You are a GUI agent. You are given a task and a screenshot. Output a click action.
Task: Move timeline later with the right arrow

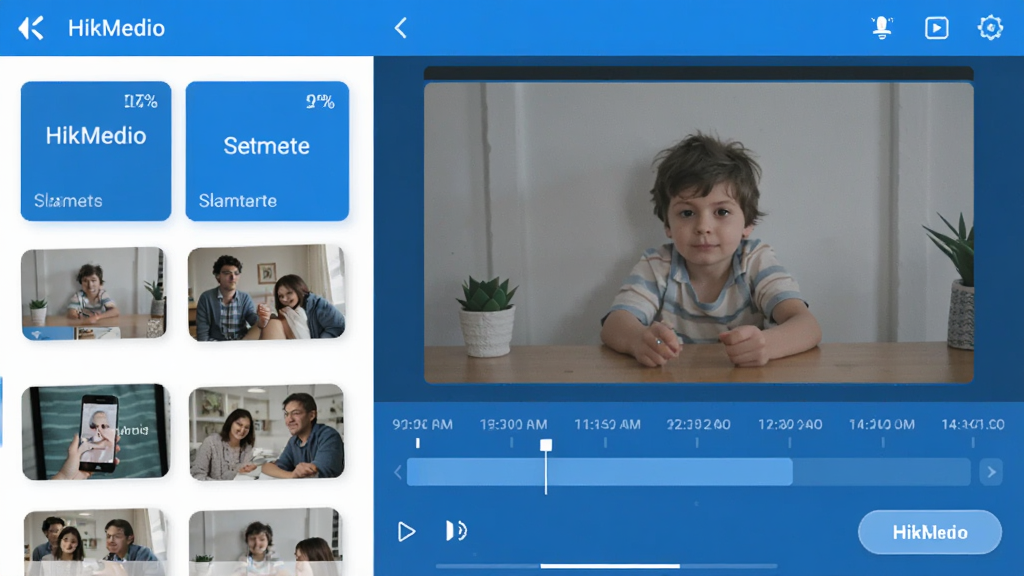(x=991, y=472)
